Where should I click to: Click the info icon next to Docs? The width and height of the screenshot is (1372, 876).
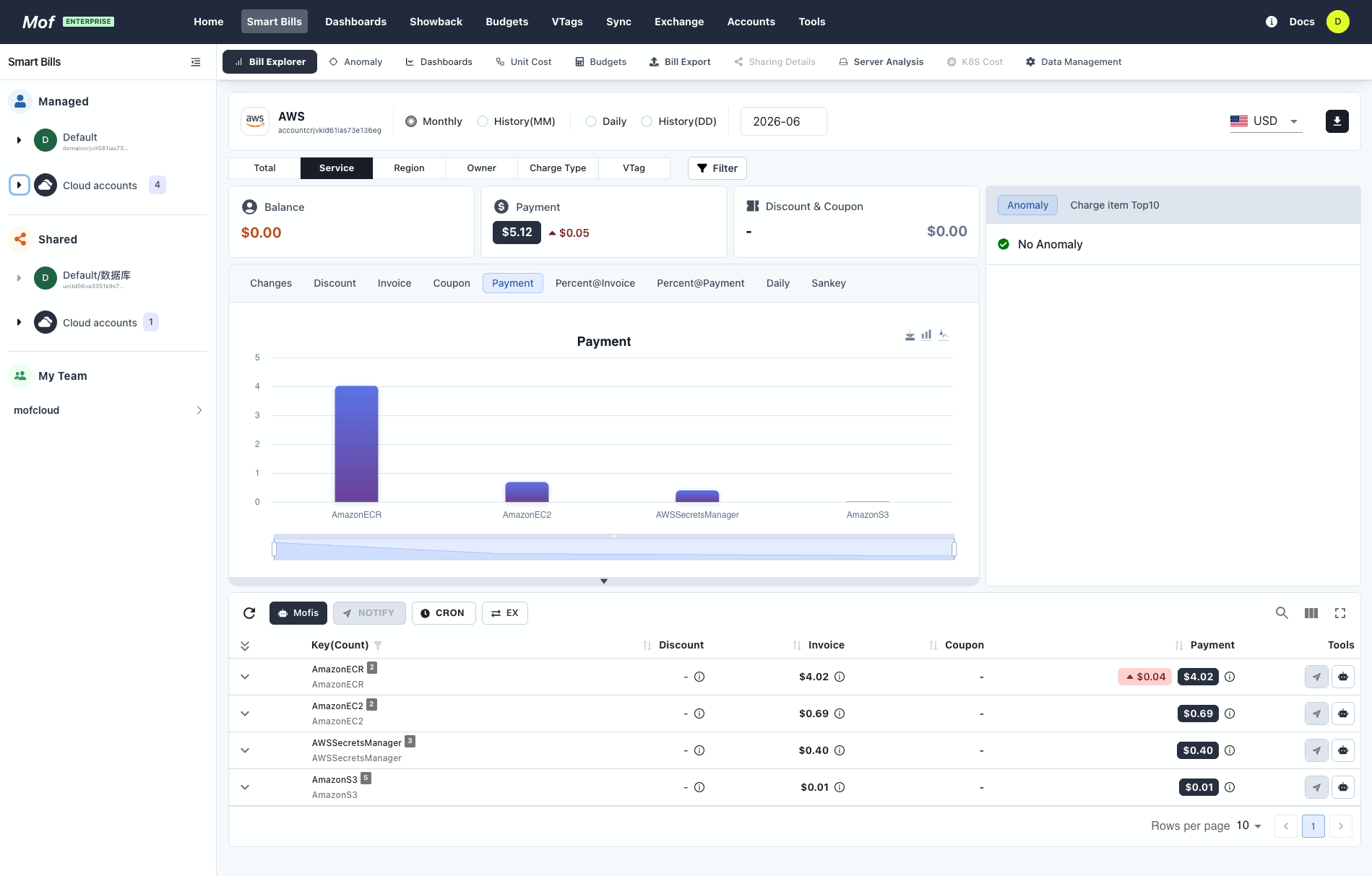[1272, 22]
